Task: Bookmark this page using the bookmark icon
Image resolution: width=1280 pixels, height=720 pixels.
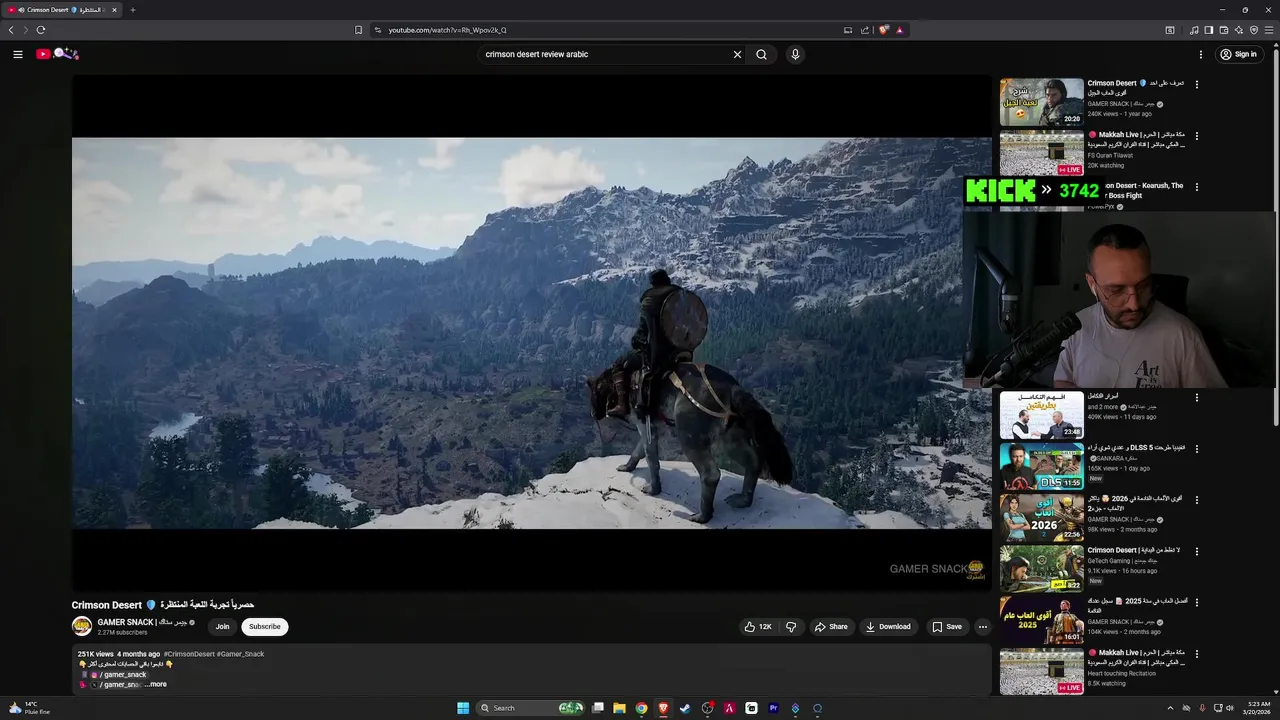Action: point(358,30)
